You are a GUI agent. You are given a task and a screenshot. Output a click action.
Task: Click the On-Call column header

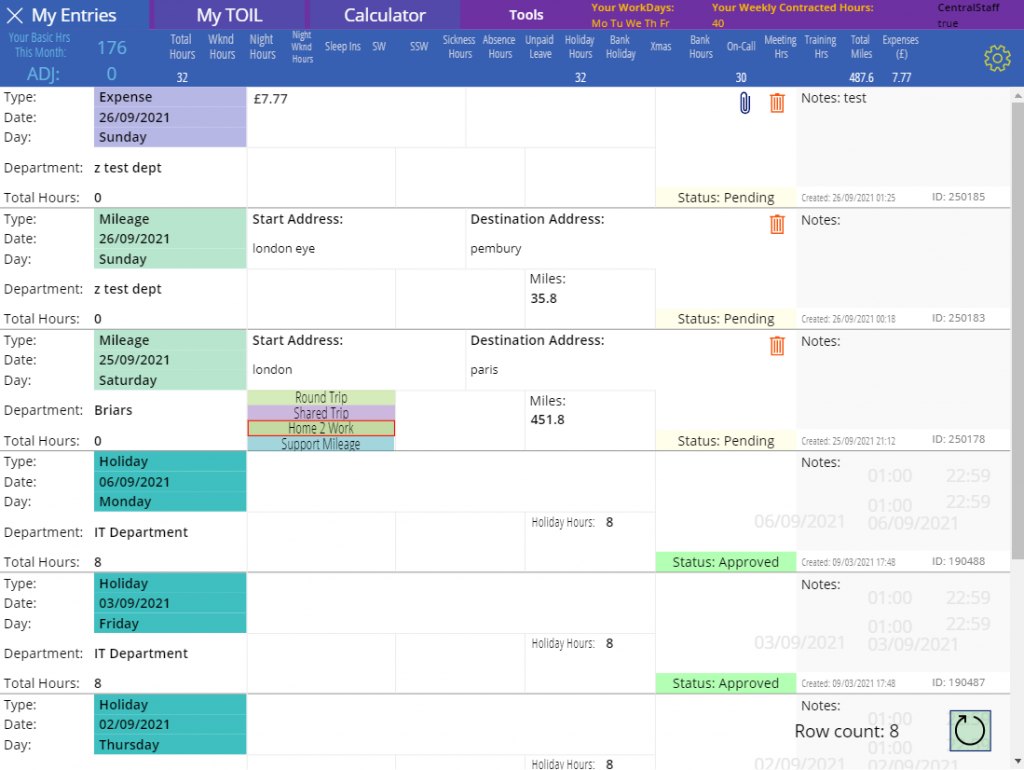click(741, 46)
